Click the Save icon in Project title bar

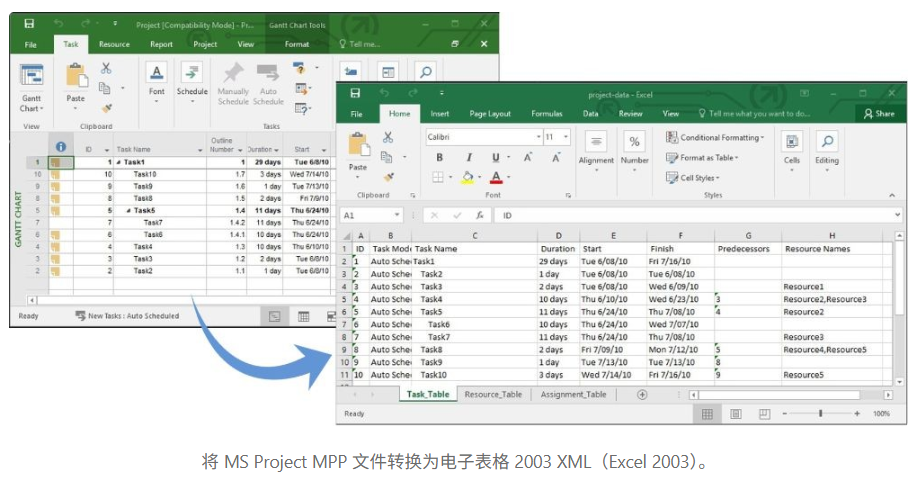pyautogui.click(x=29, y=24)
